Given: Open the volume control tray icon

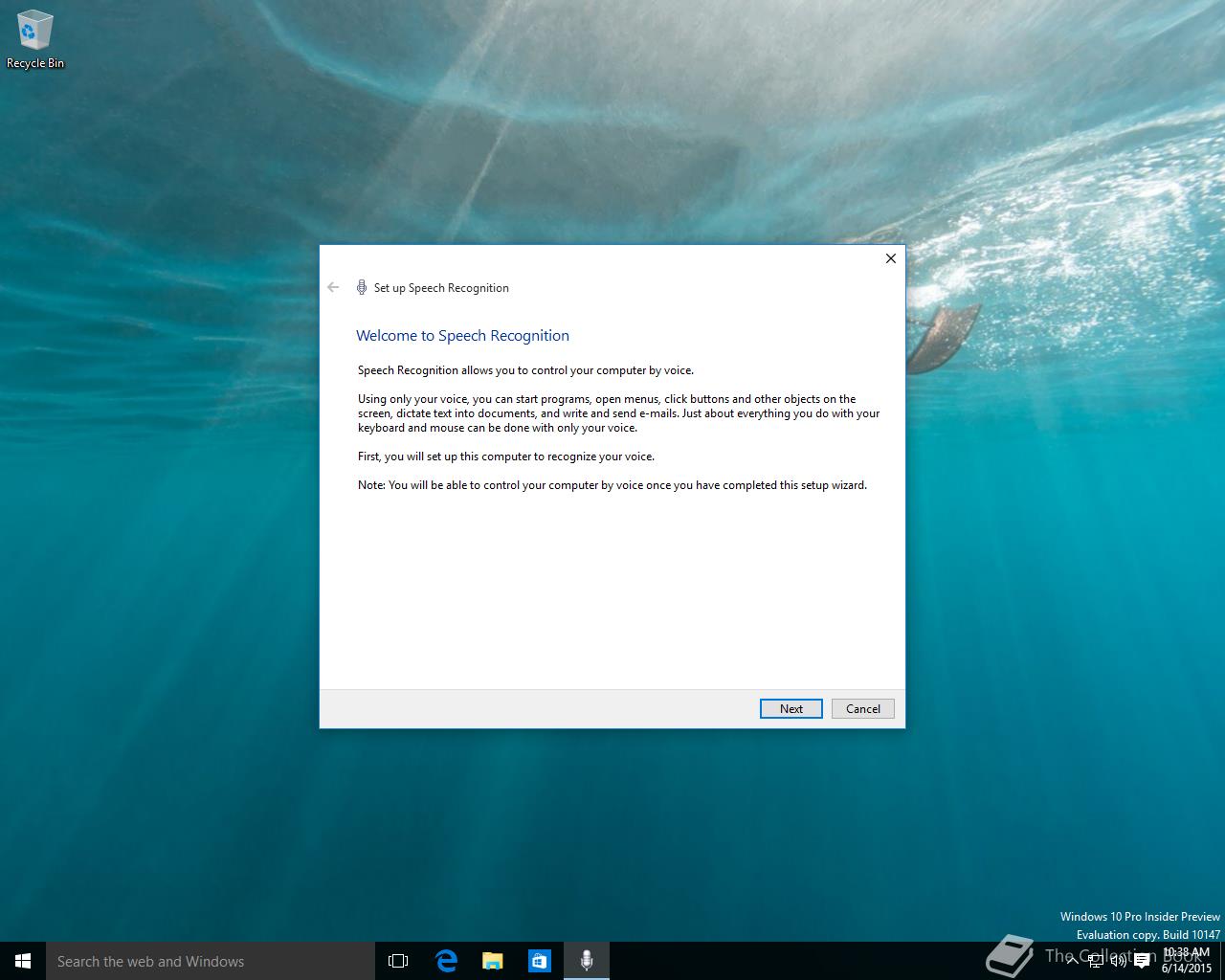Looking at the screenshot, I should click(1119, 960).
